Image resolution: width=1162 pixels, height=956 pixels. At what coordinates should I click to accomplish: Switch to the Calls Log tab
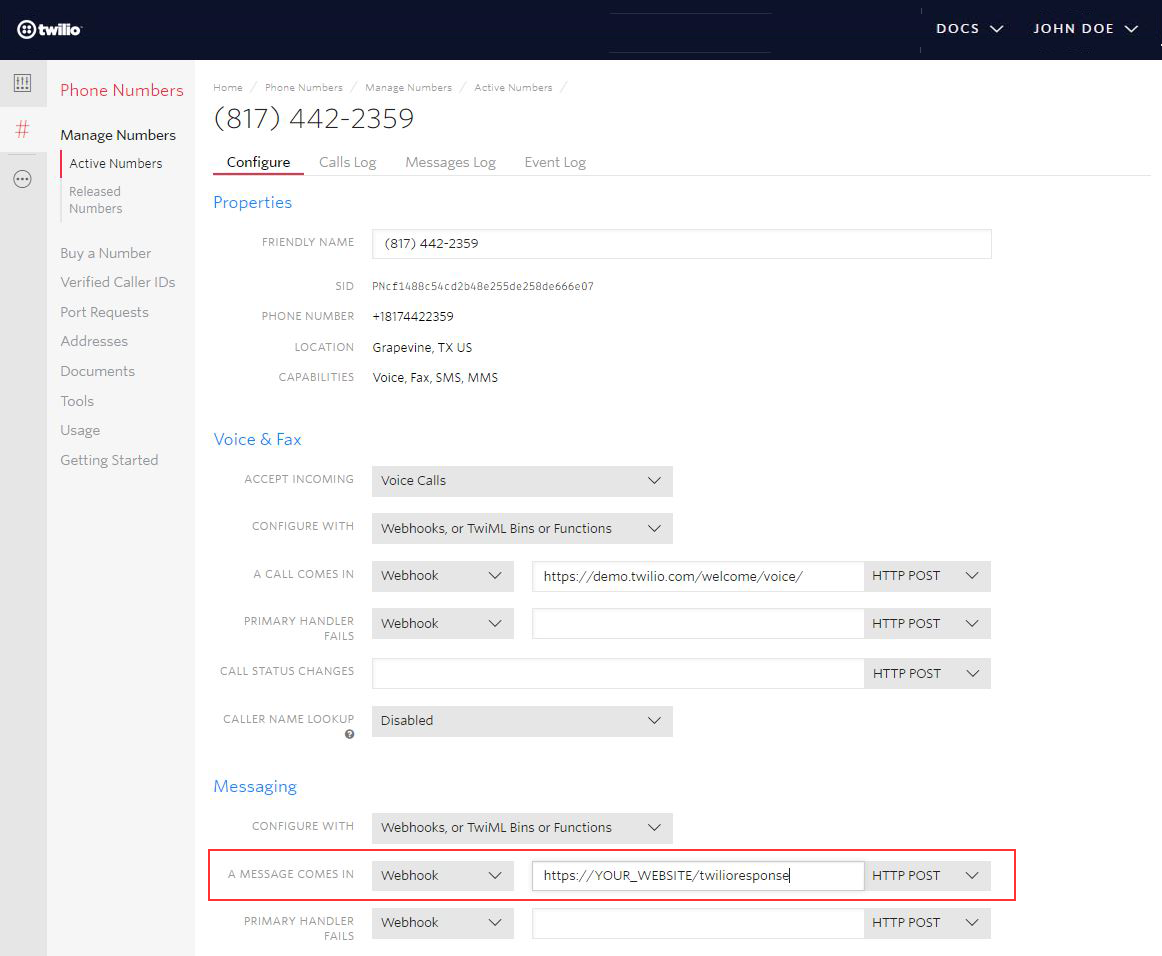(348, 162)
